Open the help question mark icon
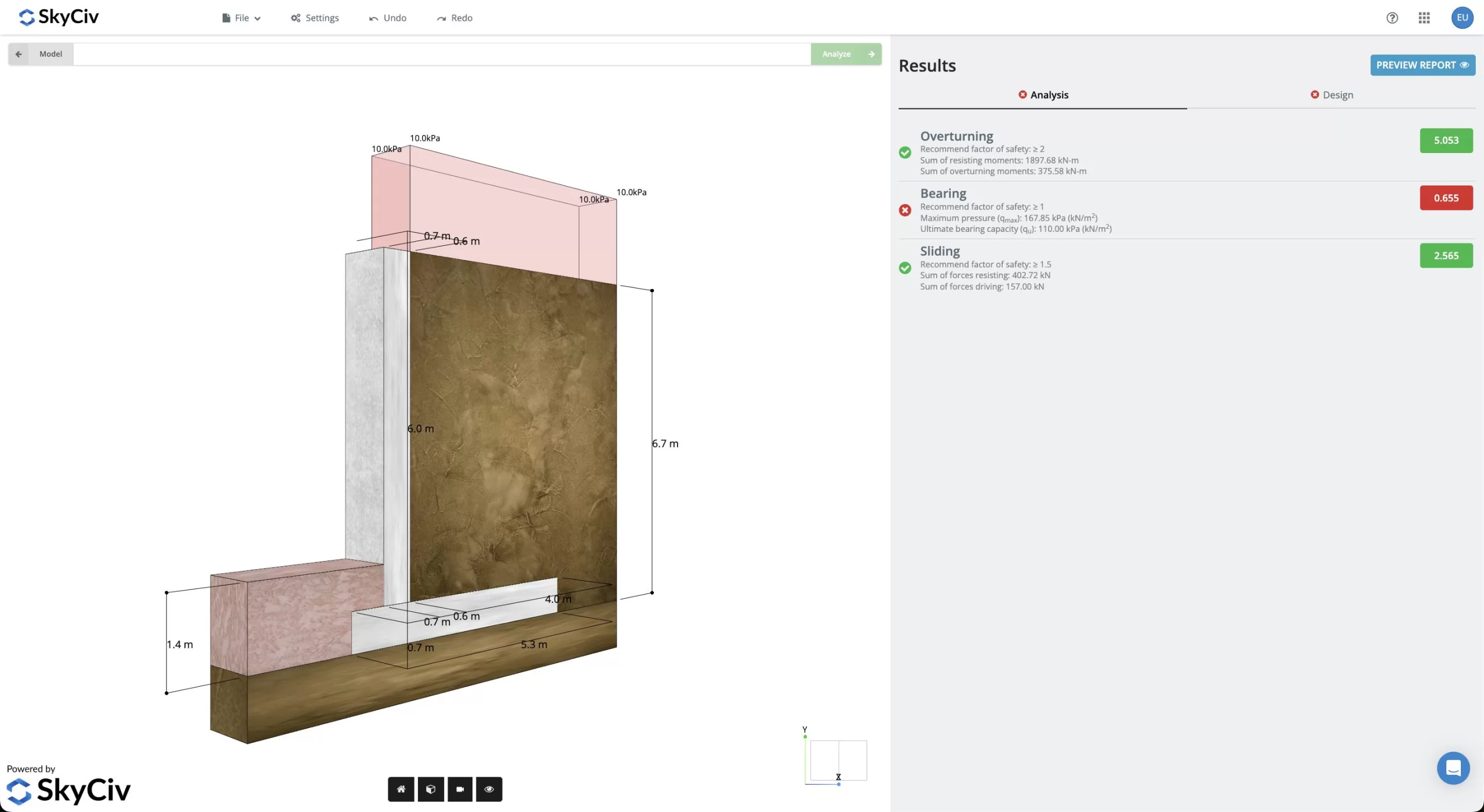Viewport: 1484px width, 812px height. click(1392, 18)
